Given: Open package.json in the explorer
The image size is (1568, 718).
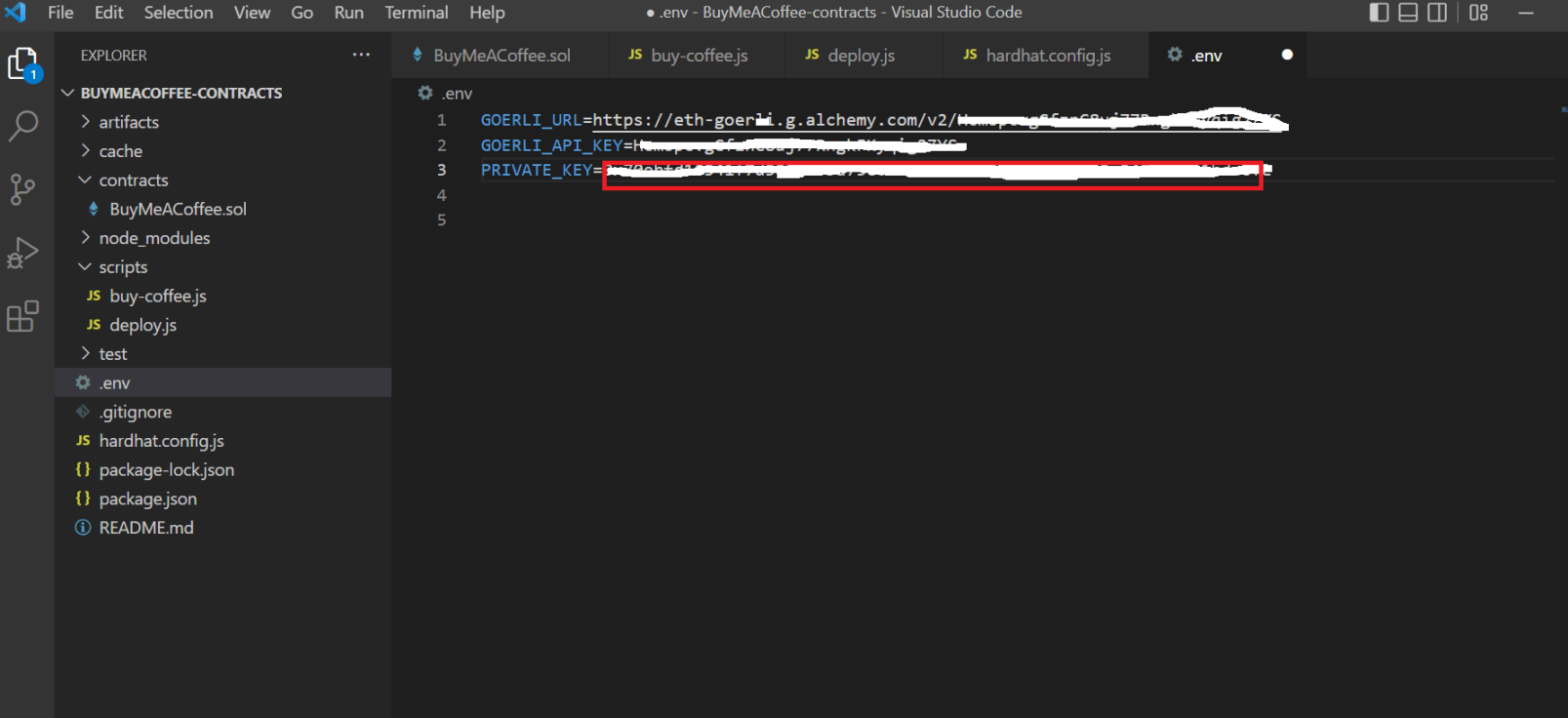Looking at the screenshot, I should (147, 499).
